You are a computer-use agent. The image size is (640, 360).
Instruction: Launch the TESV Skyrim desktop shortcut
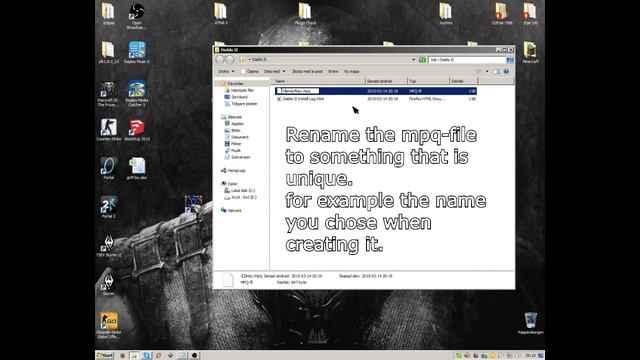[109, 246]
